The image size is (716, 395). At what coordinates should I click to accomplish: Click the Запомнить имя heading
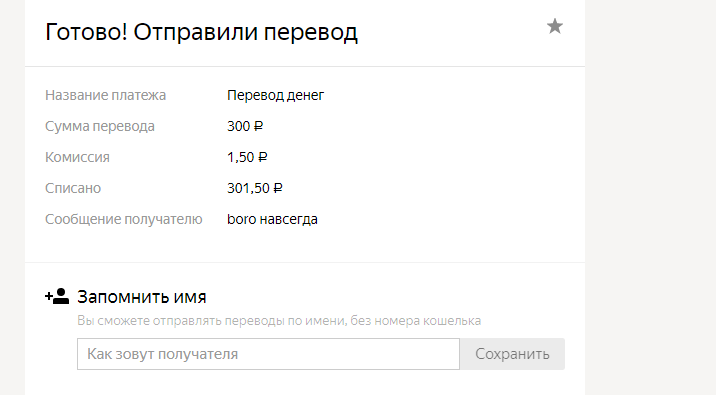(x=142, y=297)
